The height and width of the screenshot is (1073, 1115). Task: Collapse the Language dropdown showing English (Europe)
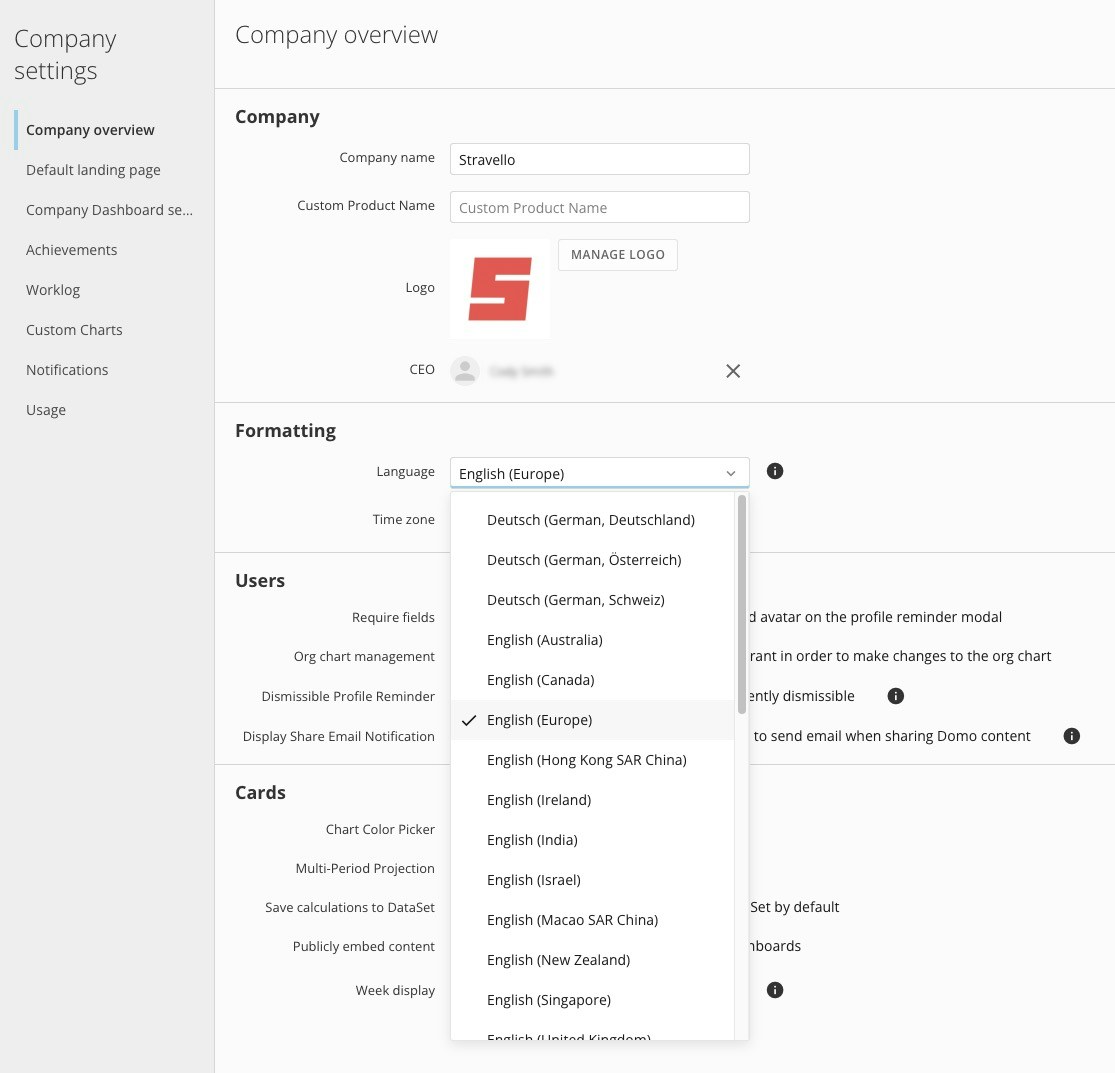coord(599,473)
